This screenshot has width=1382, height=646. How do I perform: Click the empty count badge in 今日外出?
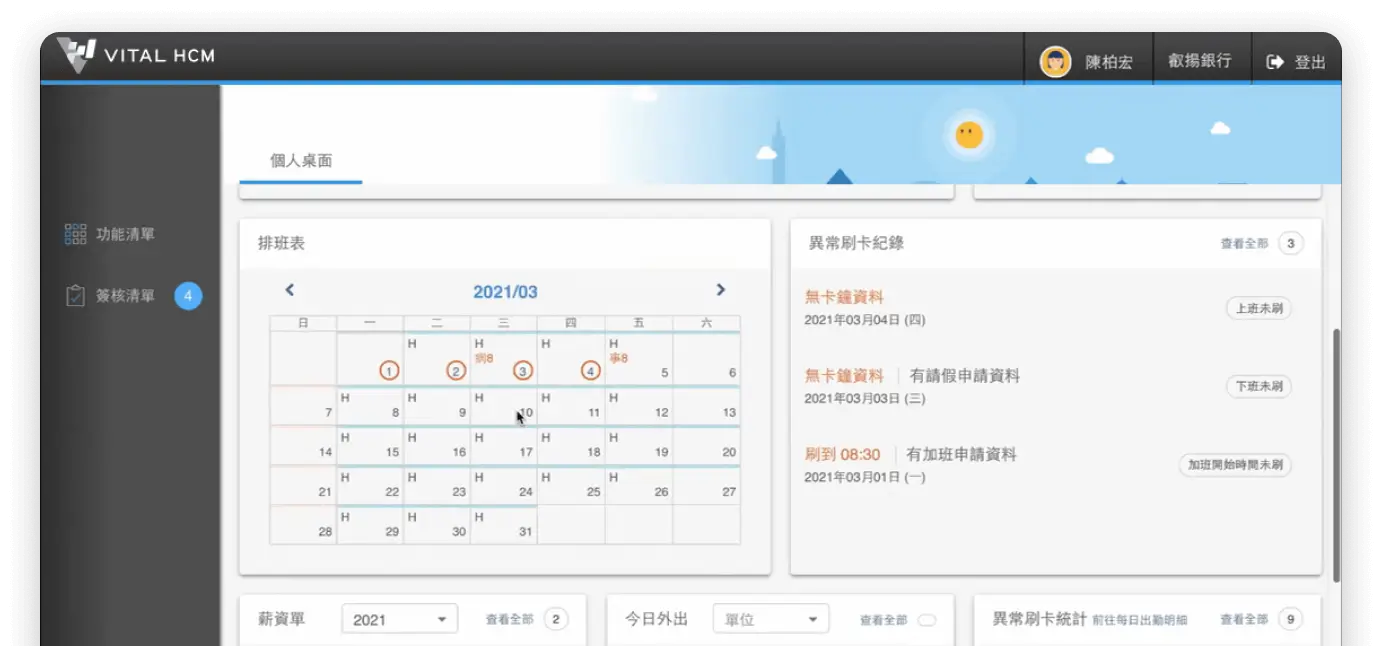point(927,620)
